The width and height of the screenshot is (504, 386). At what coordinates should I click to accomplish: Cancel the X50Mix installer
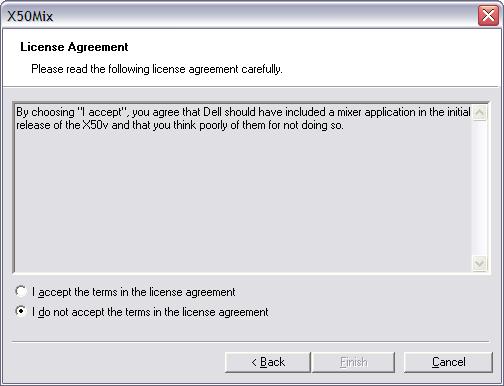(x=448, y=362)
